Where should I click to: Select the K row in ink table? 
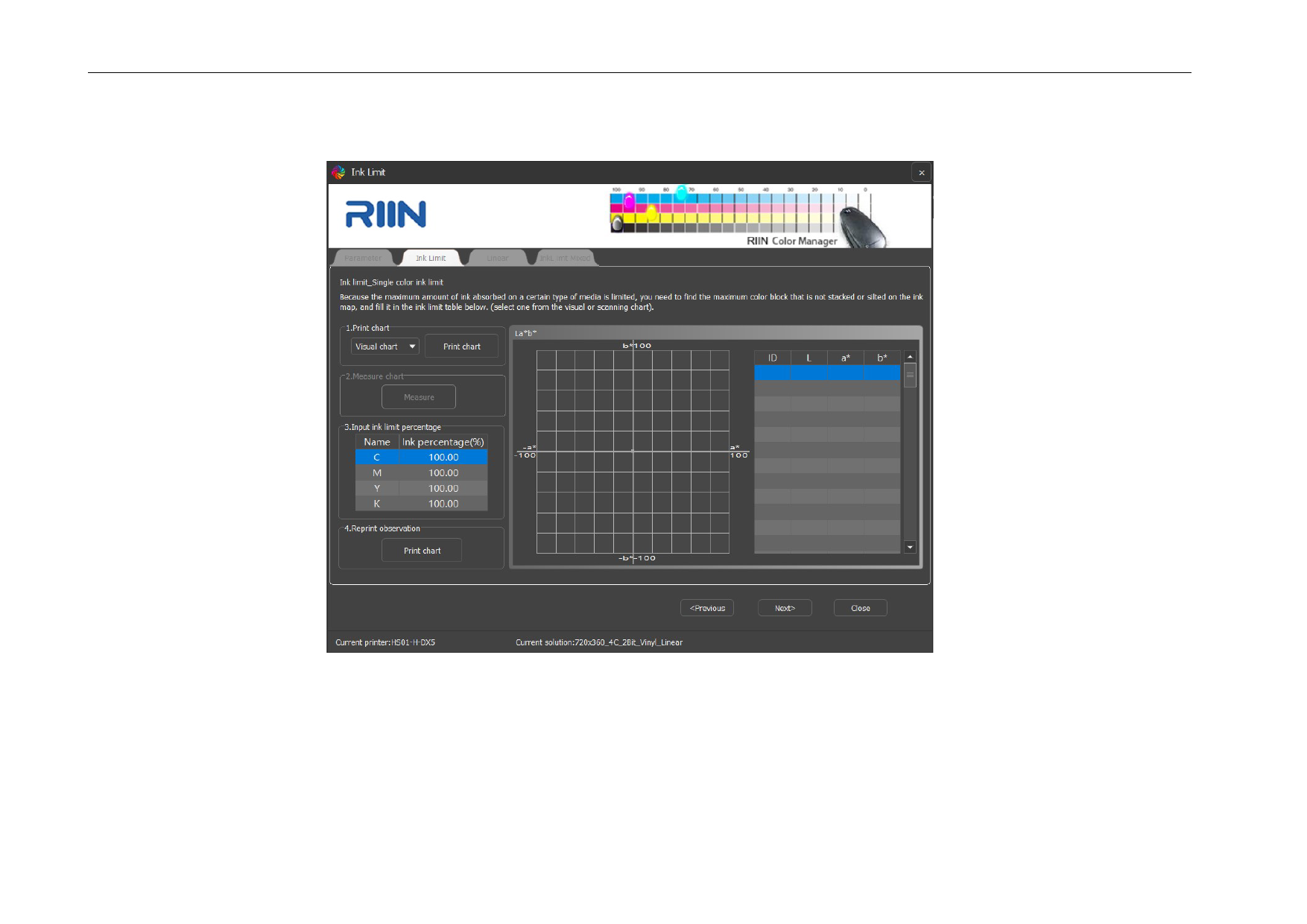pos(377,504)
